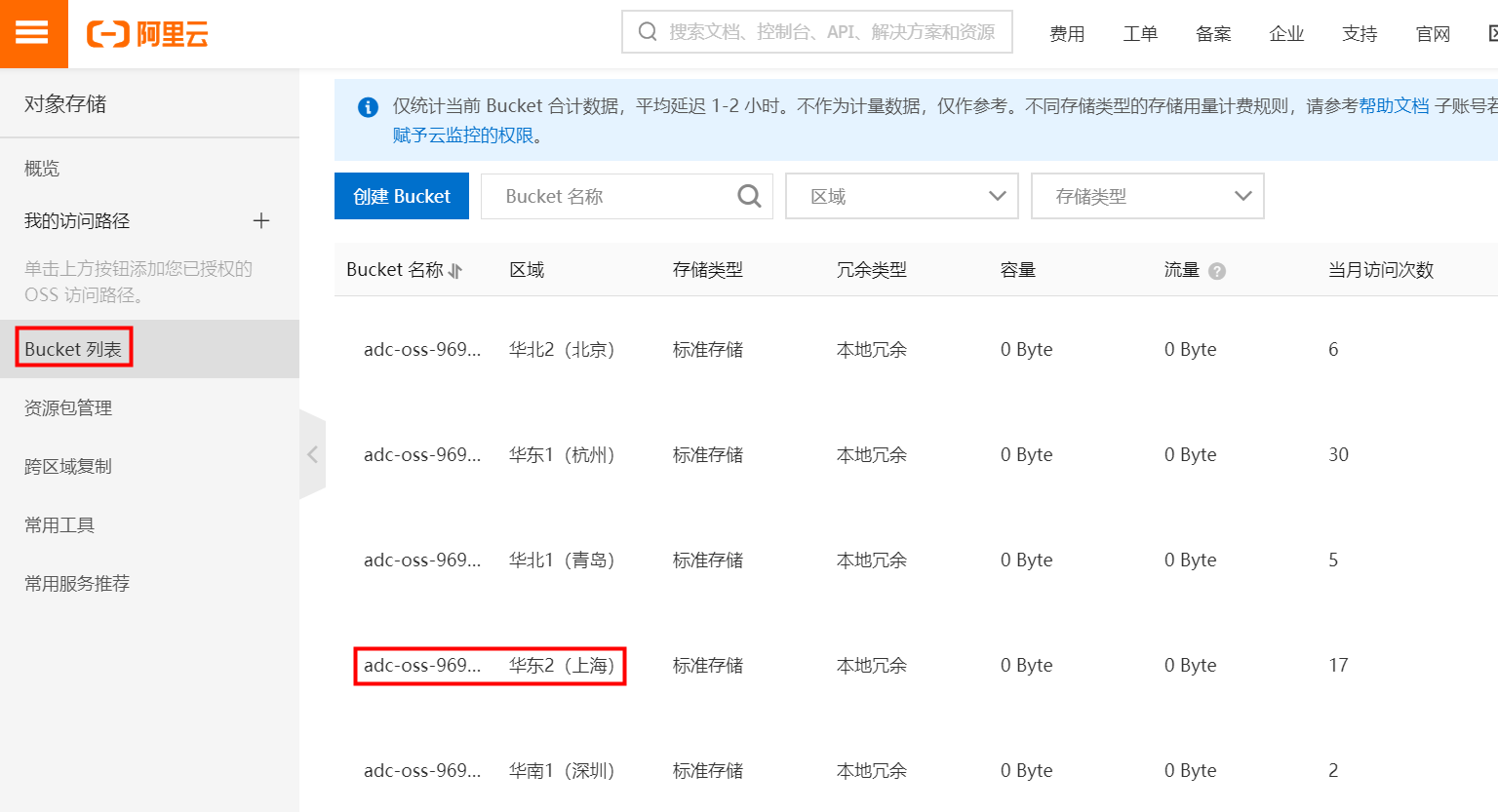The height and width of the screenshot is (812, 1498).
Task: Add access path with plus icon
Action: pyautogui.click(x=261, y=220)
